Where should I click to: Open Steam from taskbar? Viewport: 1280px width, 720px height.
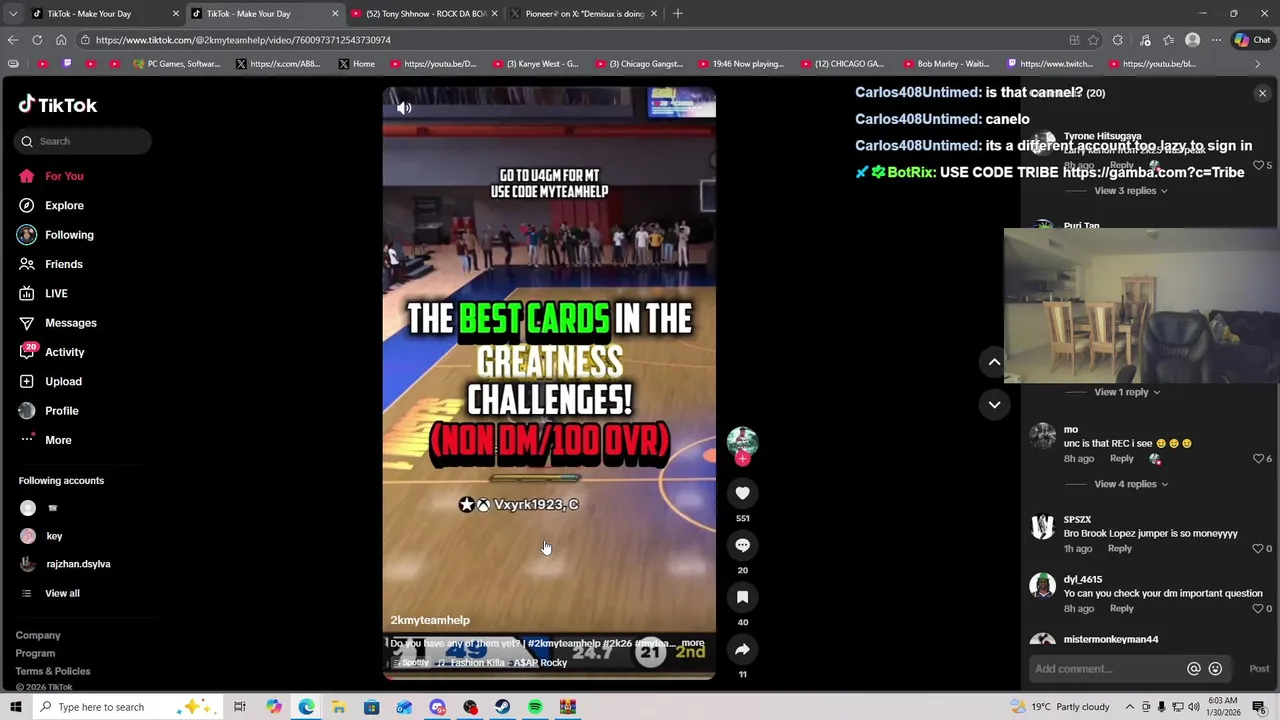point(502,707)
